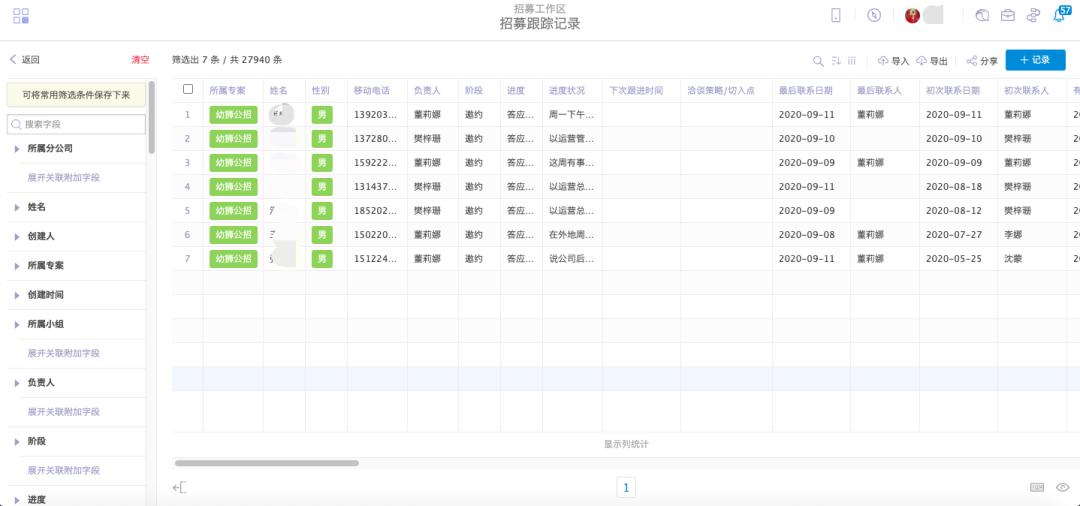The image size is (1080, 506).
Task: Clear all filters with 清空
Action: (140, 60)
